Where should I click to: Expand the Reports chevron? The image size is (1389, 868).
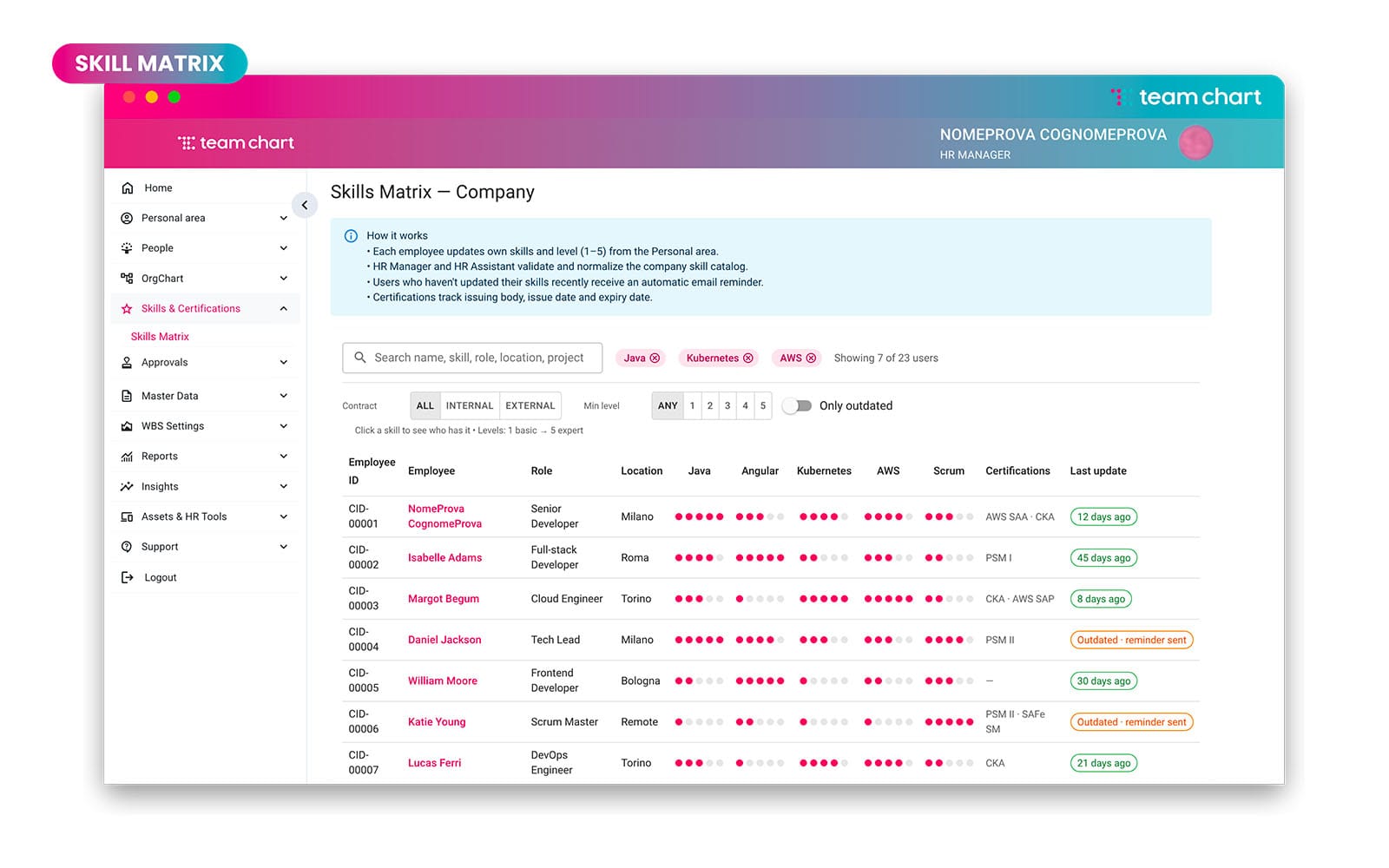[x=283, y=457]
